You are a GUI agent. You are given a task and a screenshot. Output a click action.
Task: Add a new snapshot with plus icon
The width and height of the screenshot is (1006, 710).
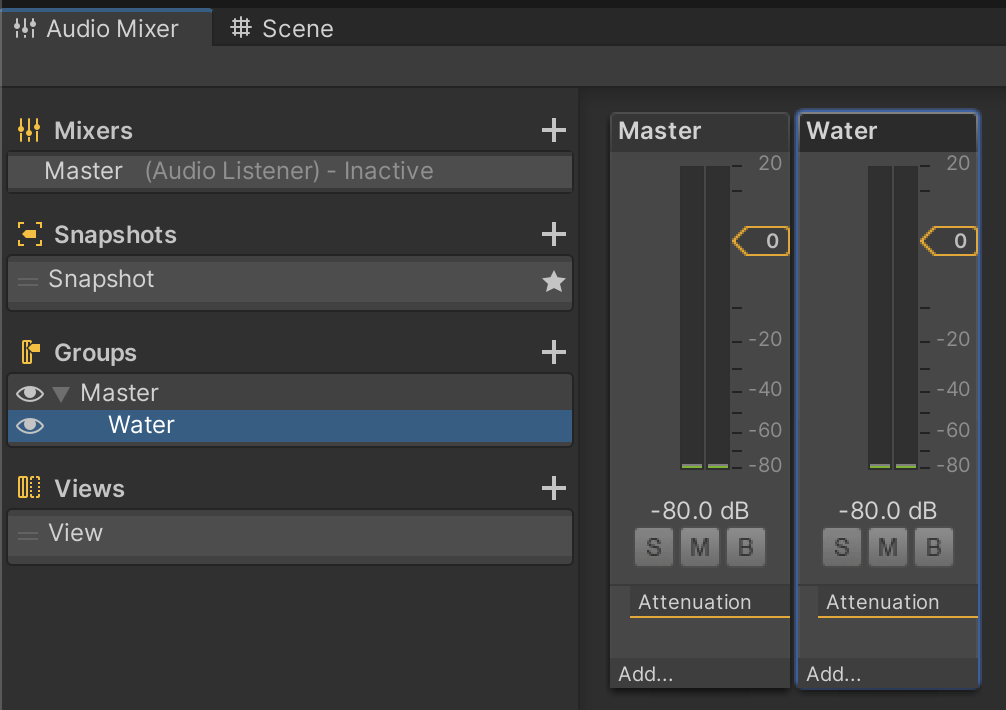[553, 235]
